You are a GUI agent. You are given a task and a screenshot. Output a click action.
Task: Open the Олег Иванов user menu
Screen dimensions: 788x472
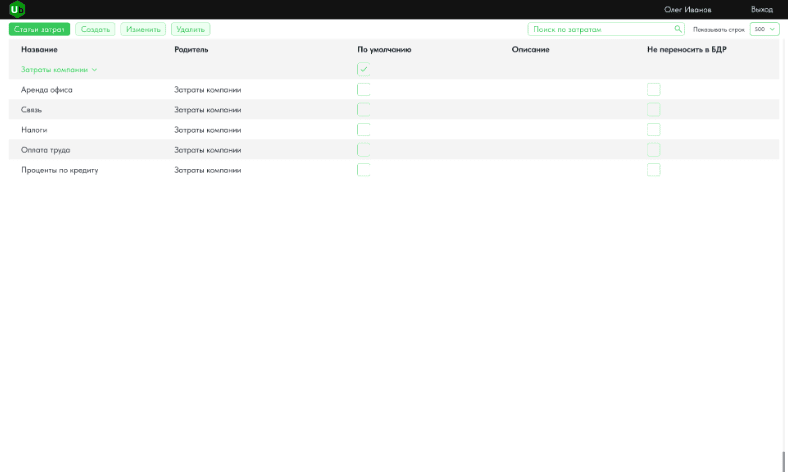click(x=687, y=9)
